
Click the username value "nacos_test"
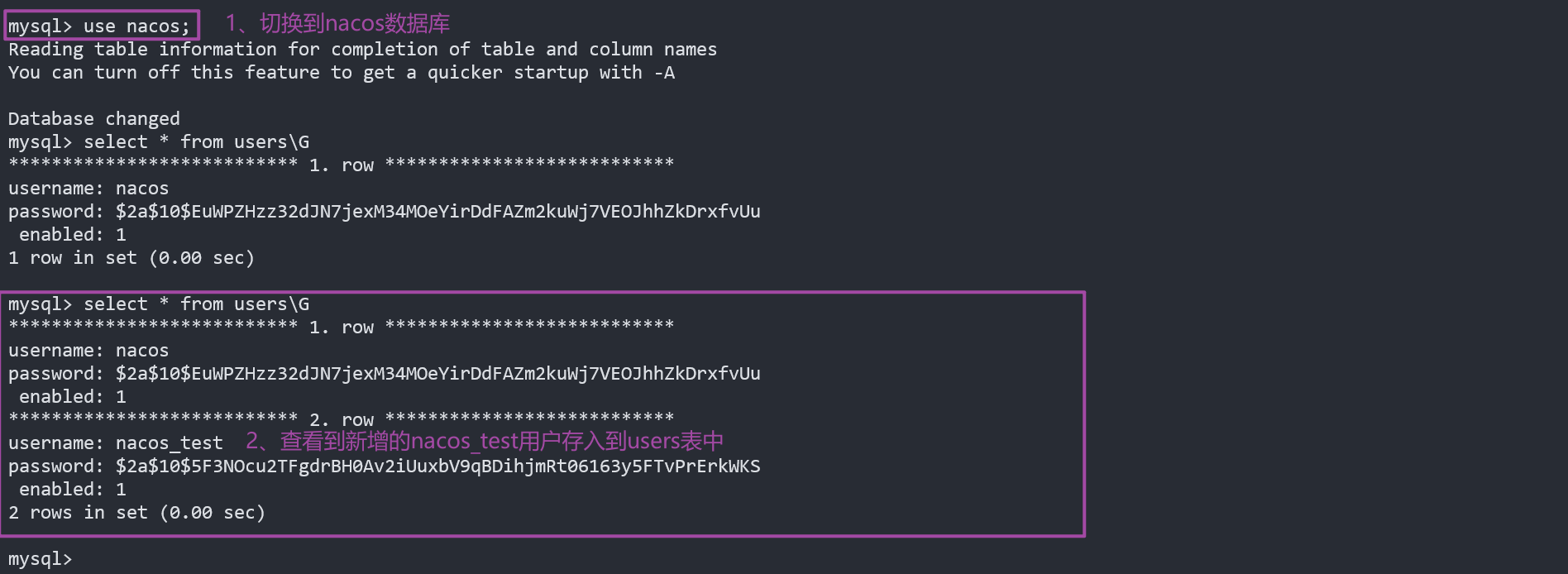click(169, 443)
